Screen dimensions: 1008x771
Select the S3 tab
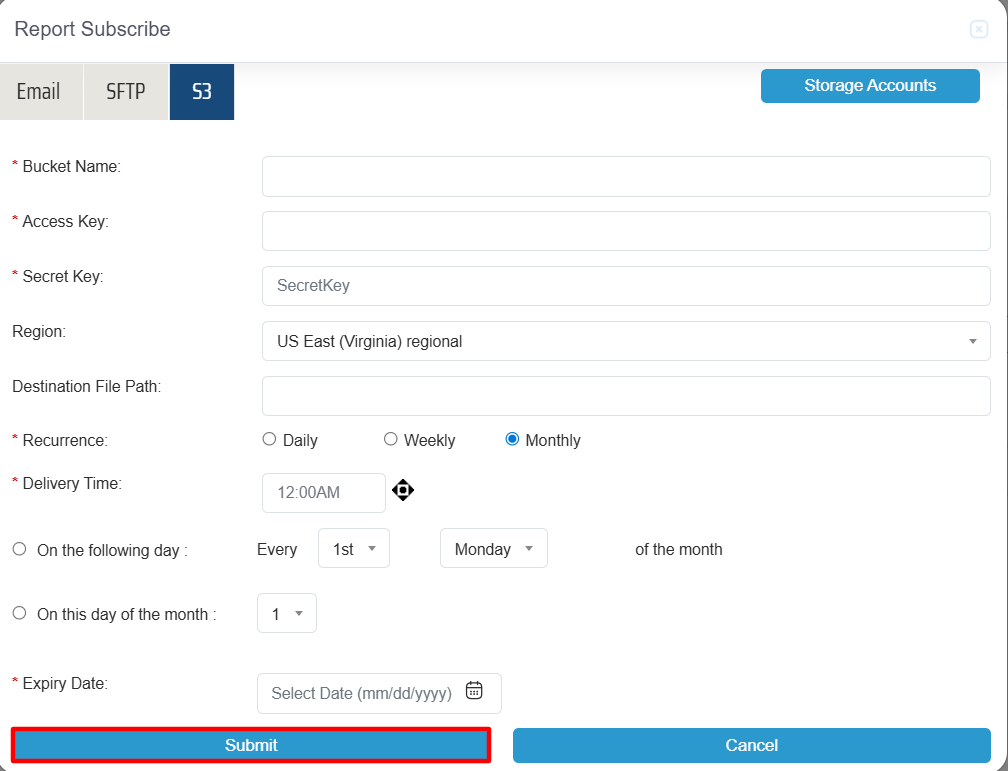coord(202,92)
